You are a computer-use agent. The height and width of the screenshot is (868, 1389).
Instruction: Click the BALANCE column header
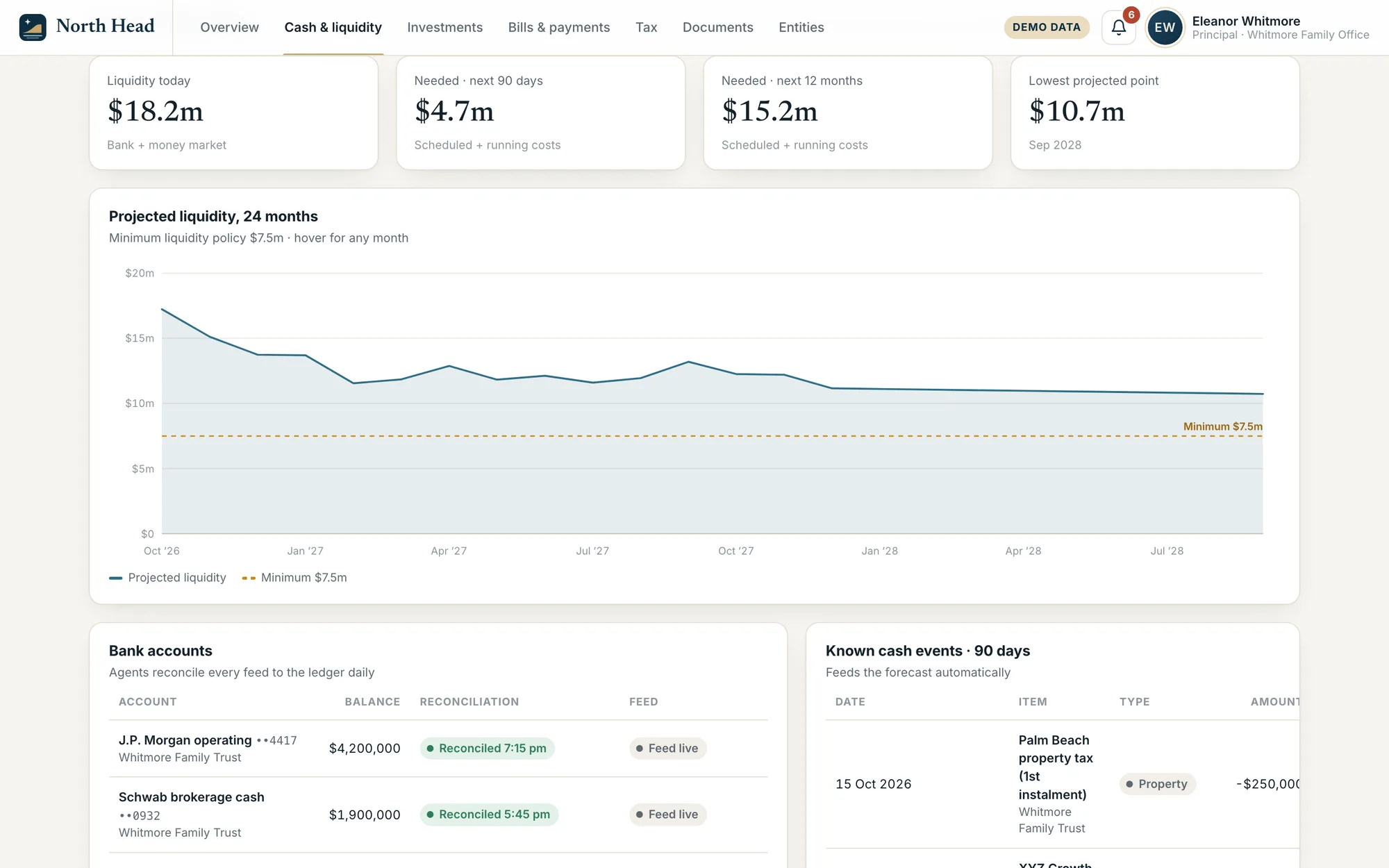tap(372, 702)
